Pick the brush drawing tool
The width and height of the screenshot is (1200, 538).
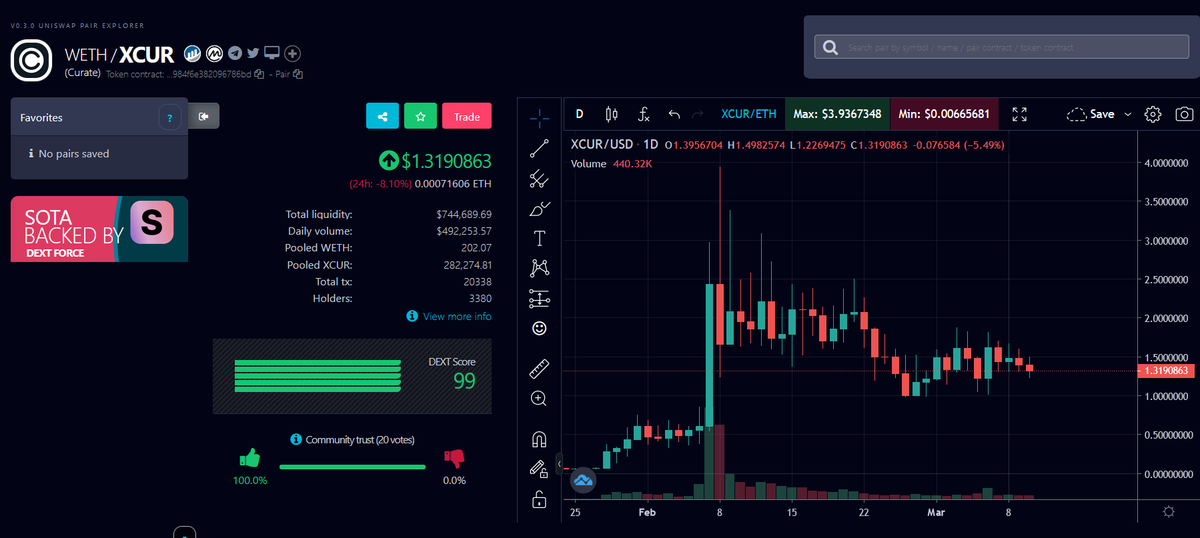(539, 208)
